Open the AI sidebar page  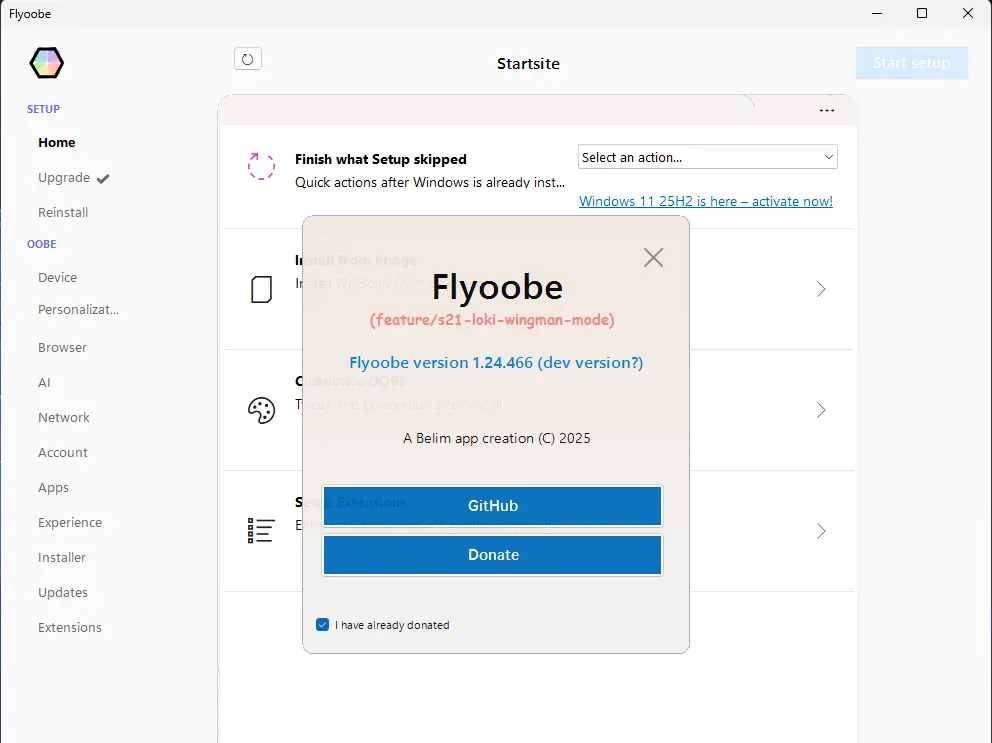point(44,382)
